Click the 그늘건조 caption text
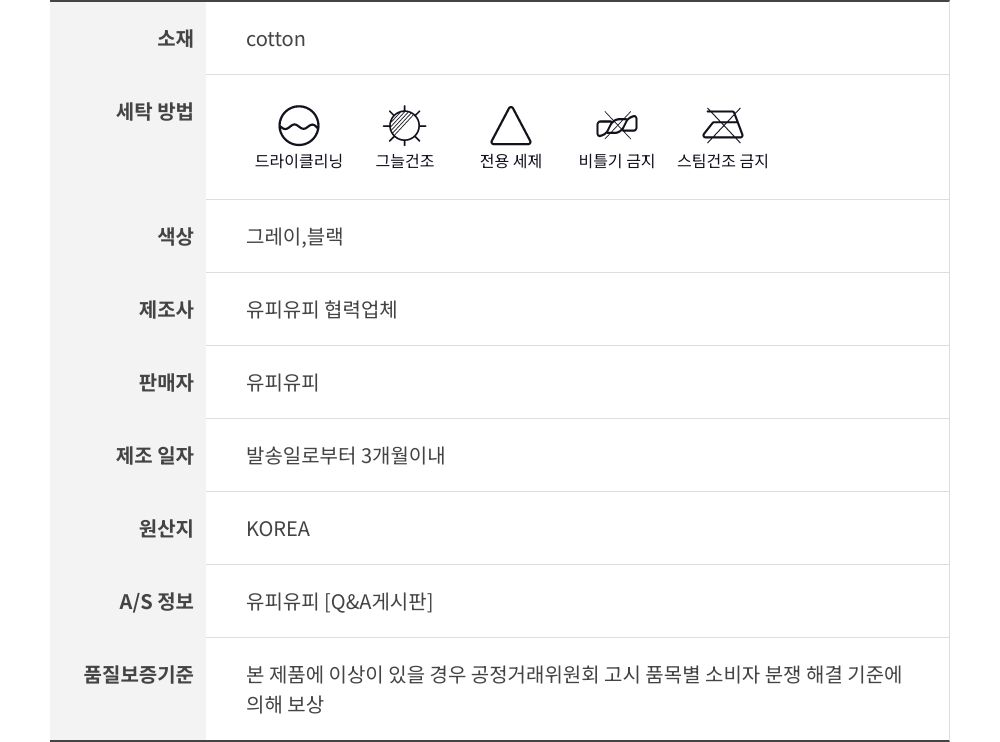1000x742 pixels. pos(405,161)
